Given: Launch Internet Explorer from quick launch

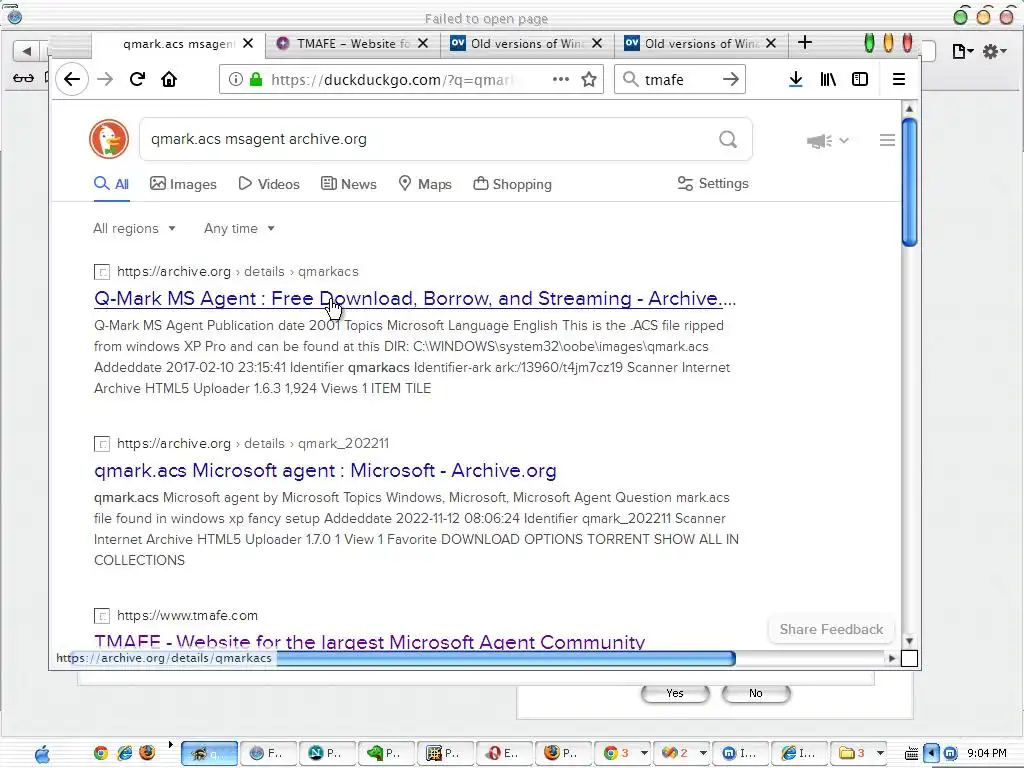Looking at the screenshot, I should (125, 753).
